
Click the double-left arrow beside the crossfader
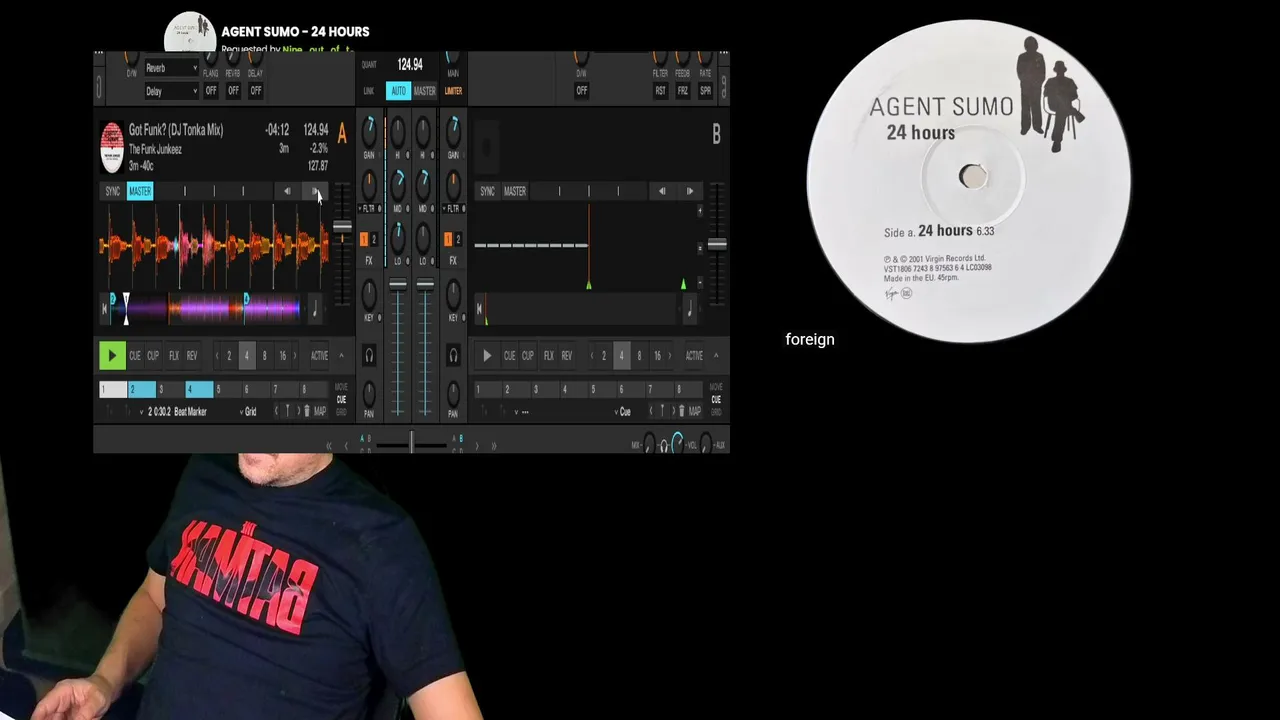(x=329, y=445)
